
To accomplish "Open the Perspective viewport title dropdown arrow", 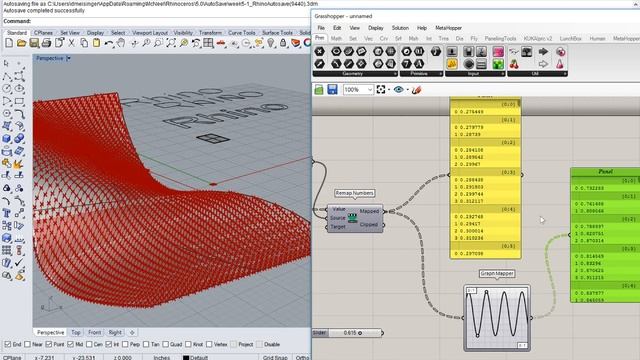I will coord(68,58).
